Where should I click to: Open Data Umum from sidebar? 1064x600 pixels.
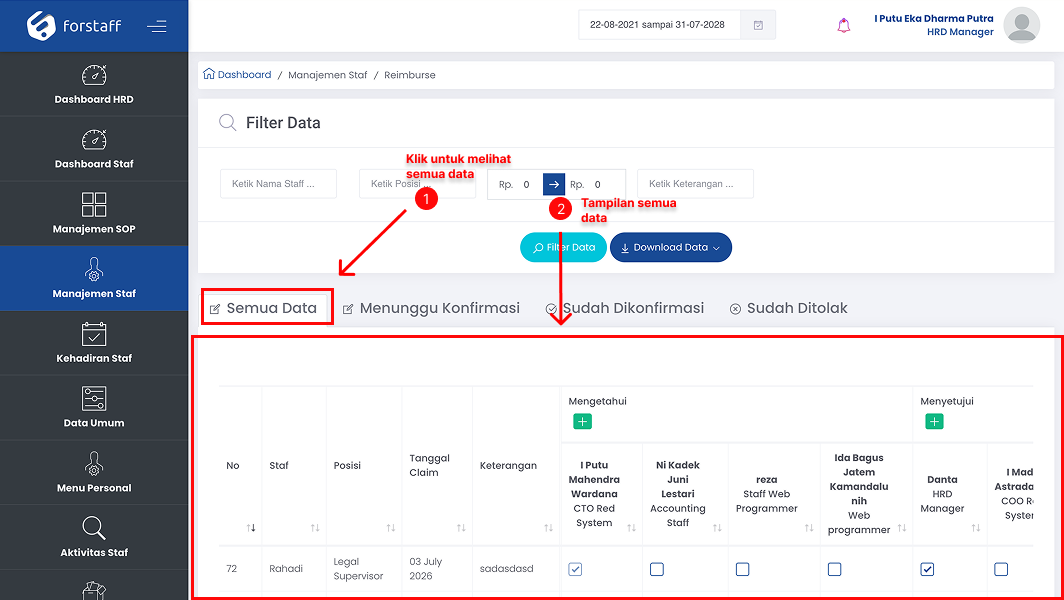[94, 407]
